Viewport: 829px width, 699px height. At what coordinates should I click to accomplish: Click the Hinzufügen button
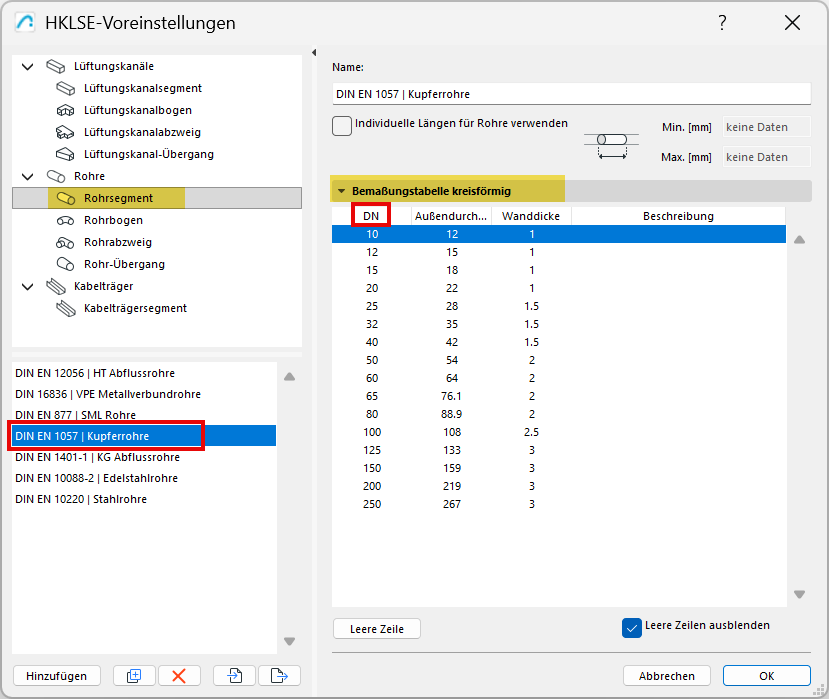coord(57,676)
